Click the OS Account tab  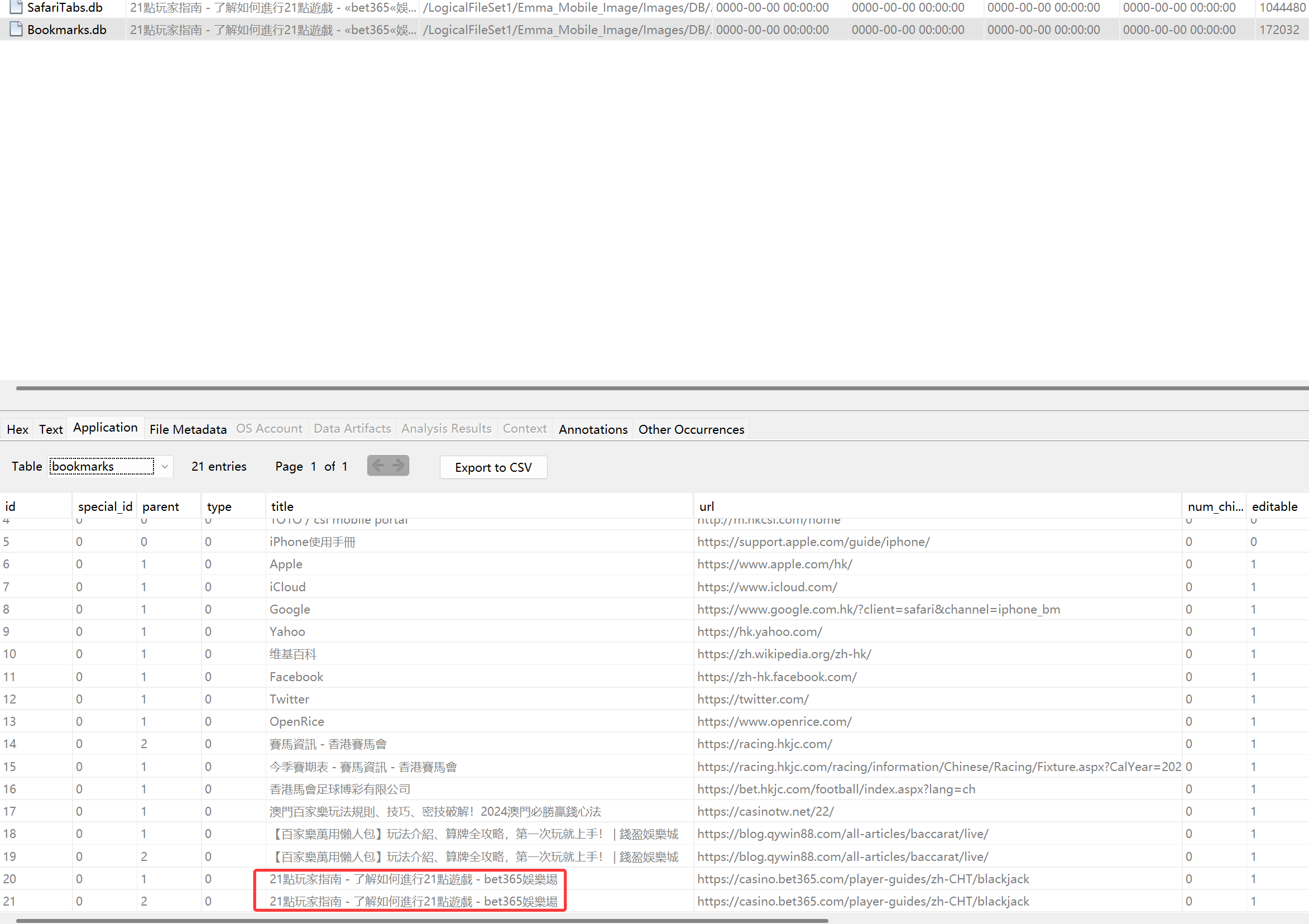tap(269, 429)
